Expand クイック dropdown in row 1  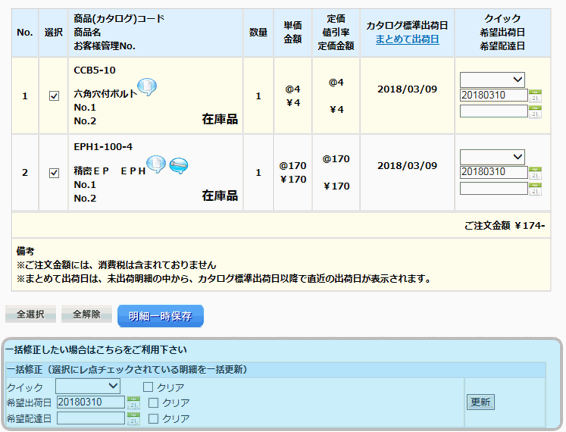pyautogui.click(x=492, y=80)
